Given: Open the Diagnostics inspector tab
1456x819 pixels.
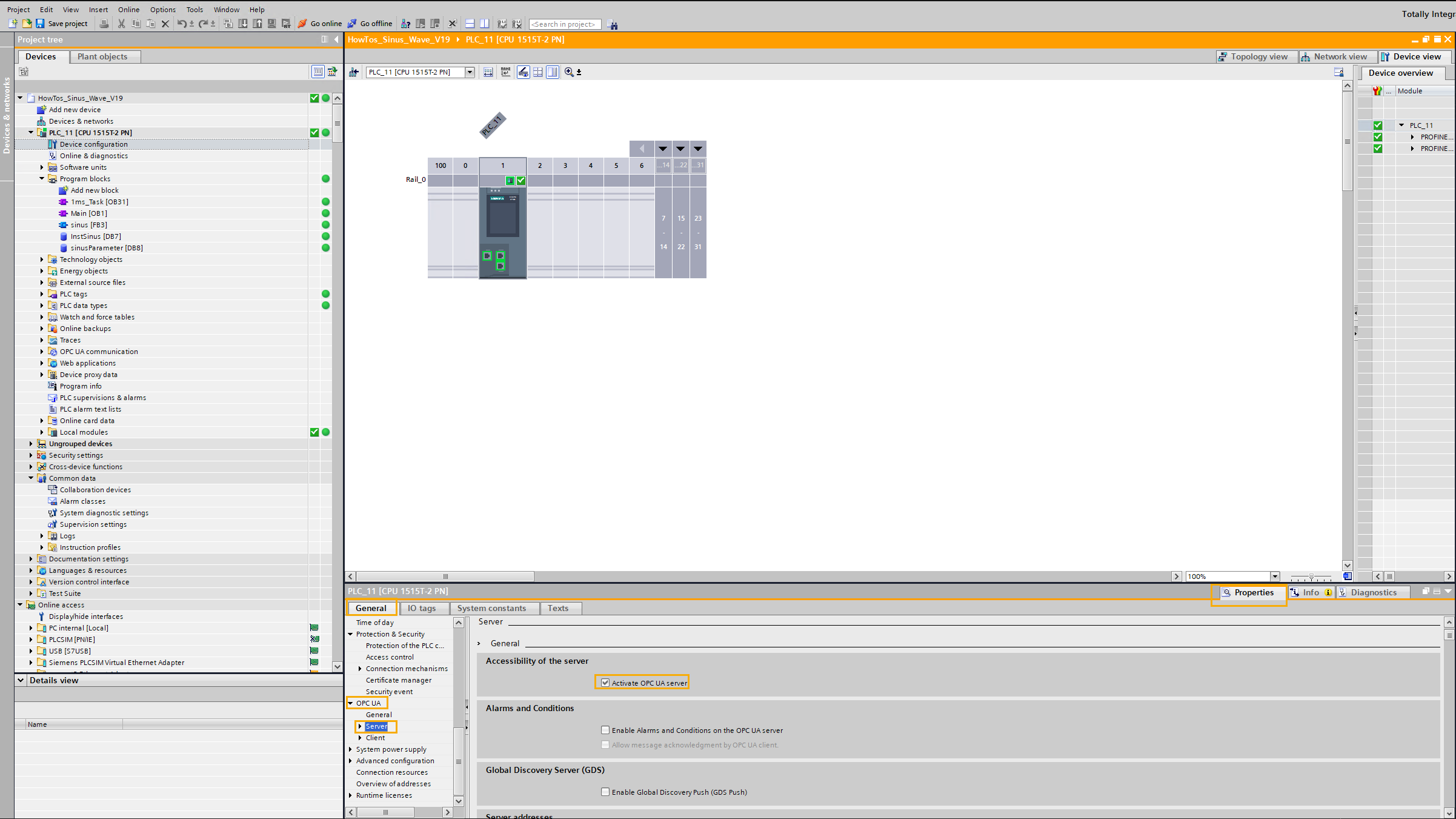Looking at the screenshot, I should click(x=1373, y=592).
